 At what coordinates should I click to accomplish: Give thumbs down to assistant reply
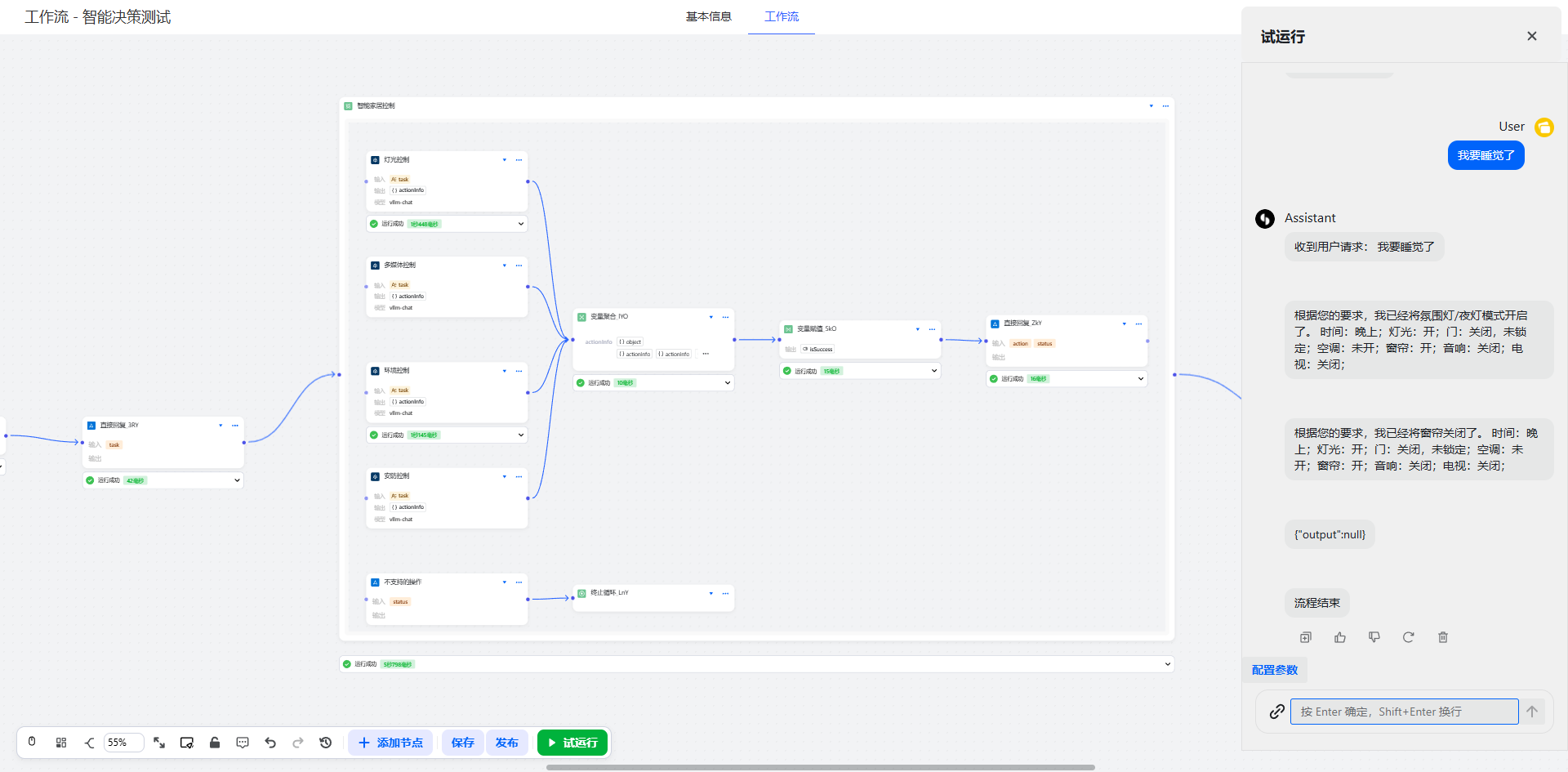click(1374, 637)
